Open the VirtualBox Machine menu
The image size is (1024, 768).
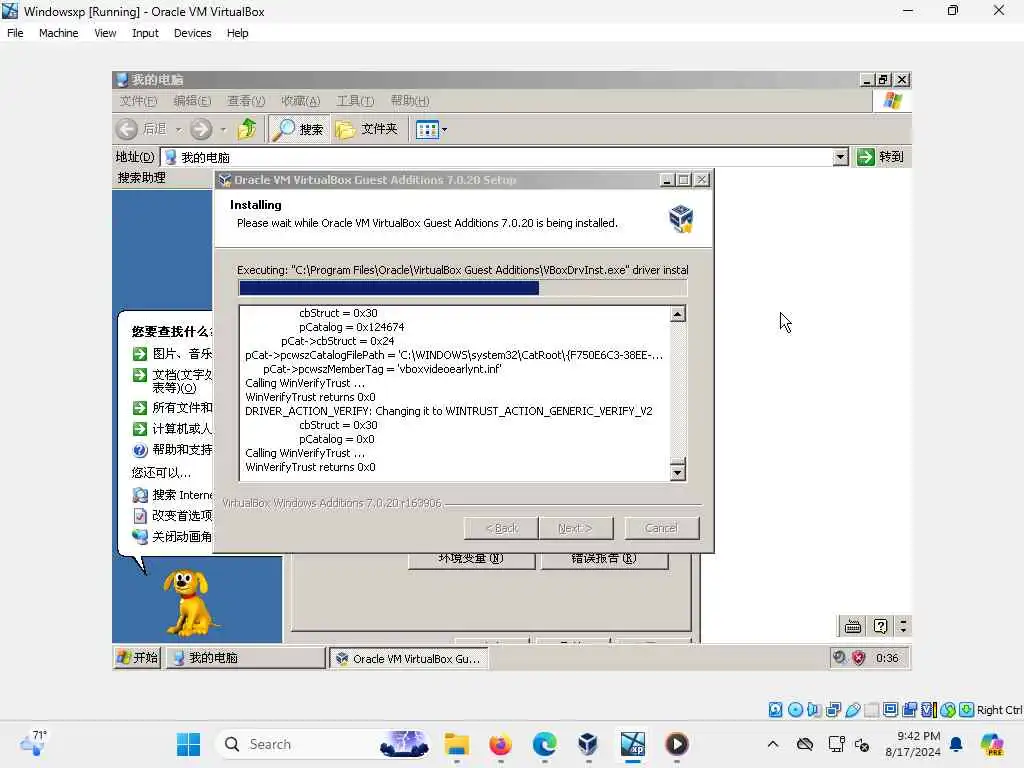58,33
